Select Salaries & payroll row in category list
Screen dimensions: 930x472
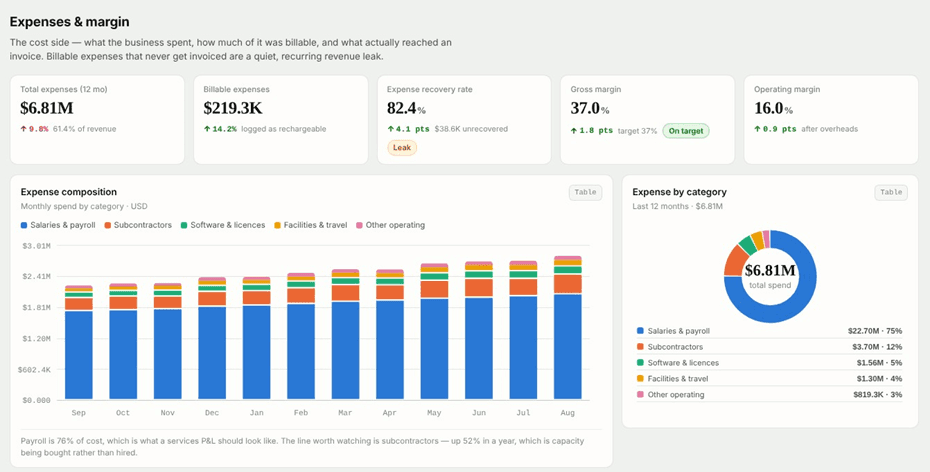tap(769, 331)
